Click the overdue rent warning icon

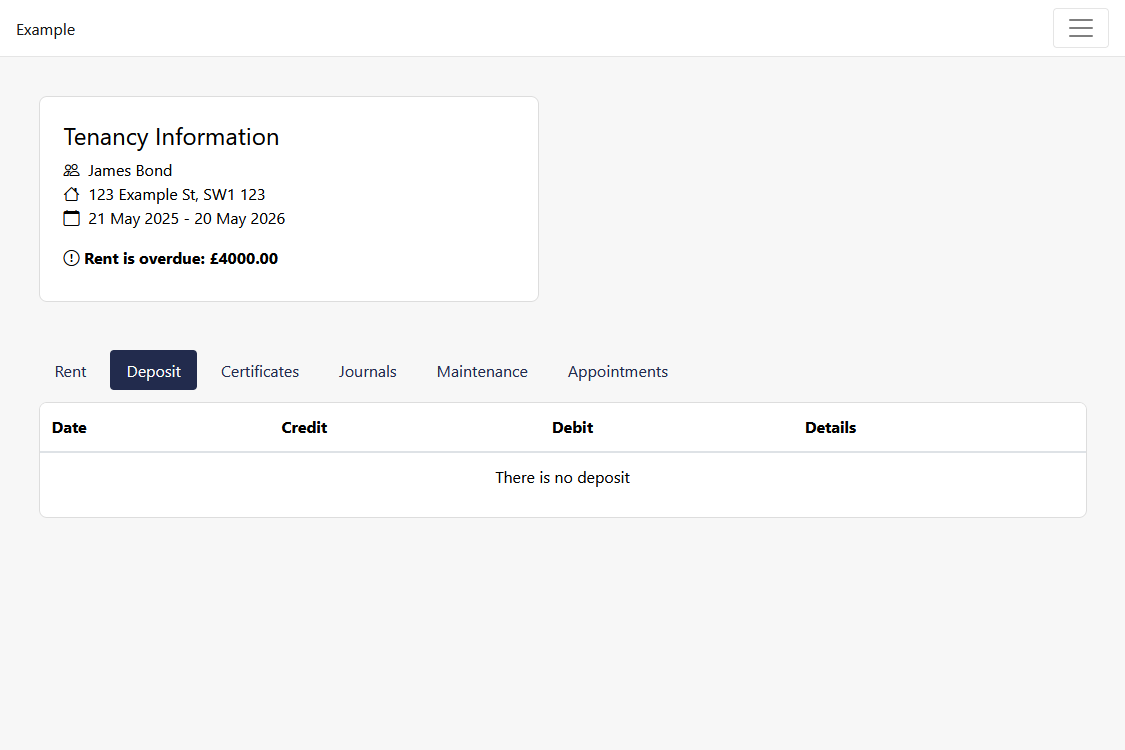(x=71, y=257)
